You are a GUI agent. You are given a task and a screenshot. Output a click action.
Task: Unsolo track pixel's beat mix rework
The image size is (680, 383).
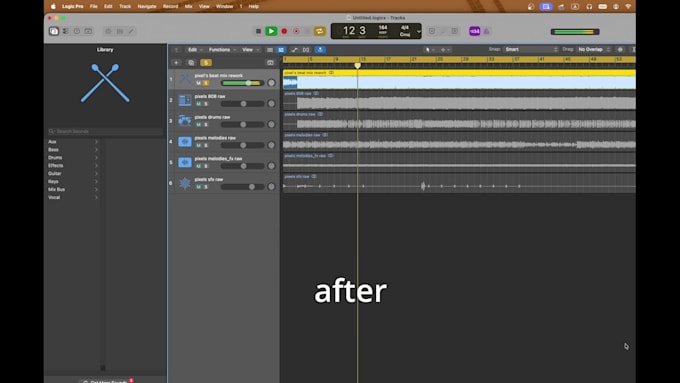[206, 83]
